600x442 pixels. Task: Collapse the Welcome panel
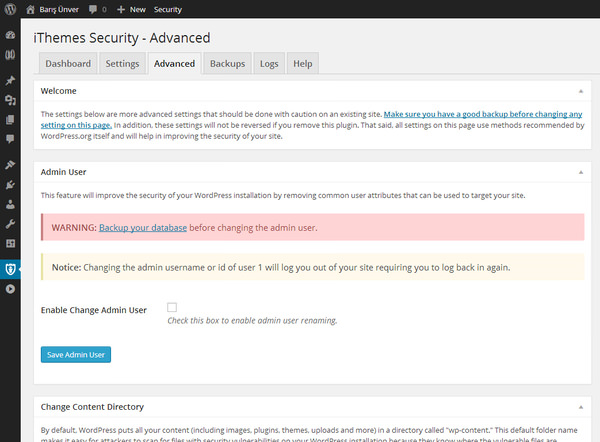(580, 91)
